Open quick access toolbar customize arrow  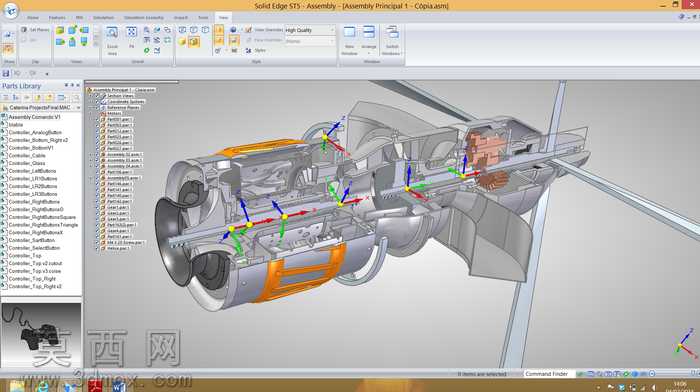[46, 74]
